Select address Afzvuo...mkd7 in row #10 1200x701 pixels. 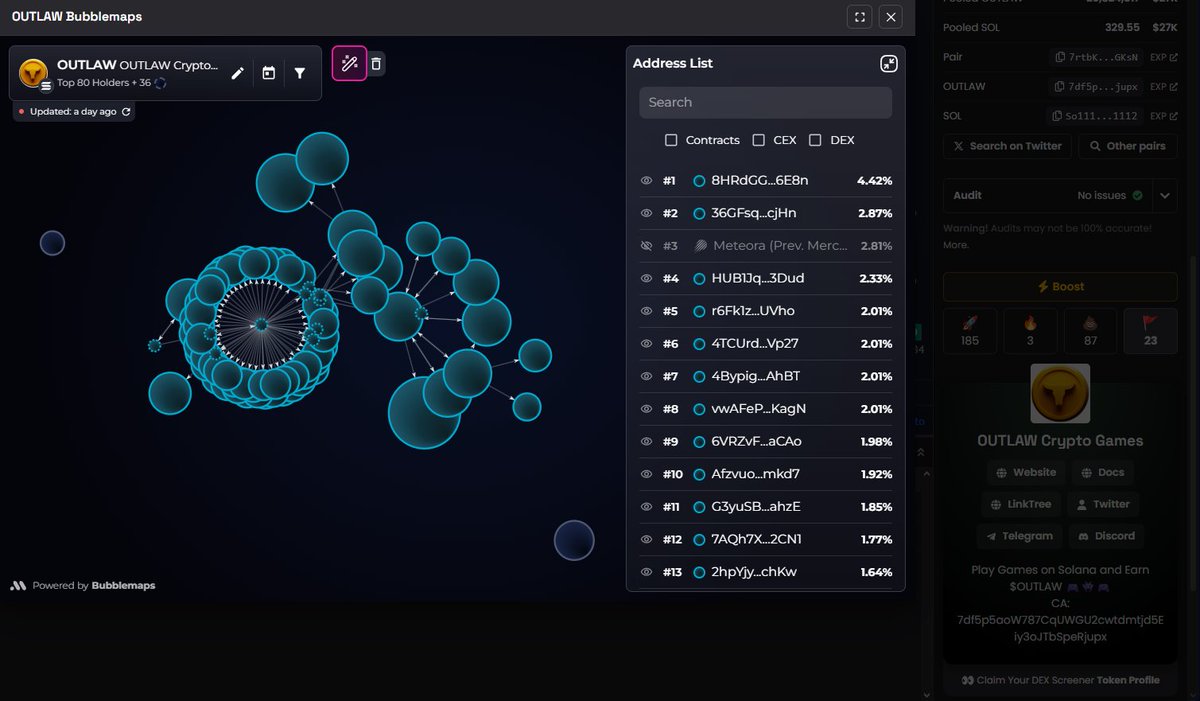[755, 474]
